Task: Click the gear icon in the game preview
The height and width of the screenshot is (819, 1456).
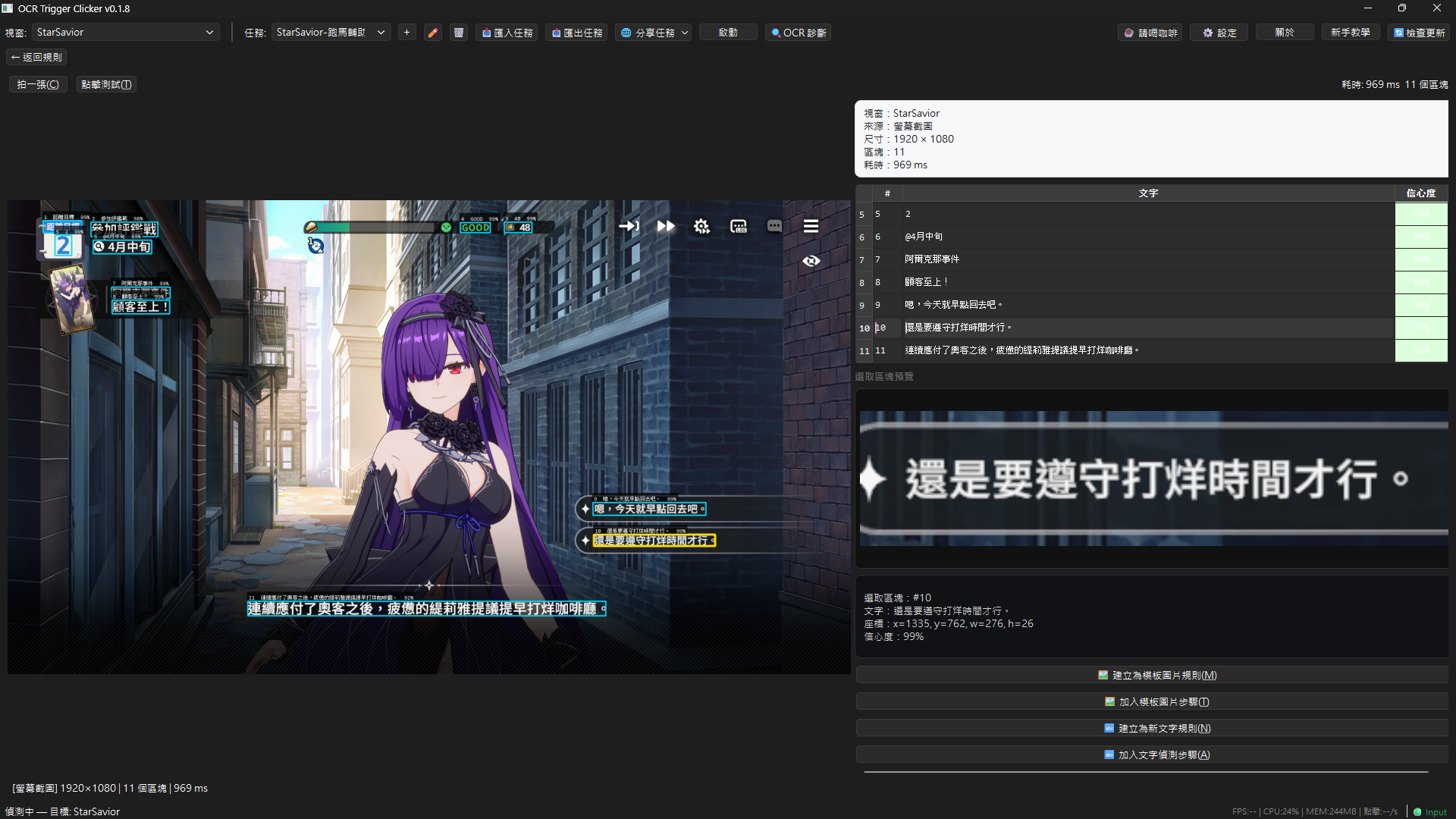Action: [701, 226]
